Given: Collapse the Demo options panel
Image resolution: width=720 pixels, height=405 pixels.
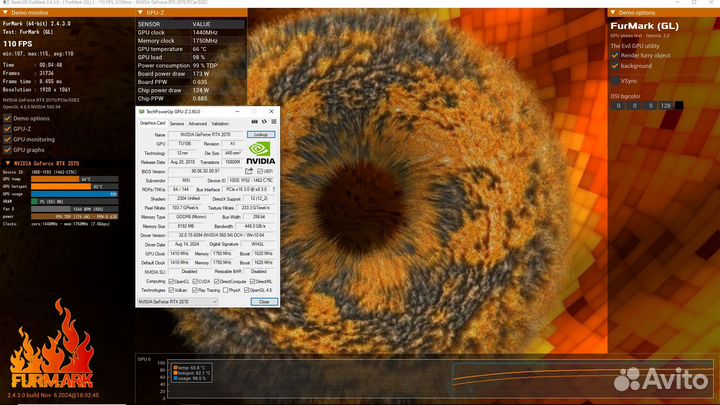Looking at the screenshot, I should [x=613, y=12].
